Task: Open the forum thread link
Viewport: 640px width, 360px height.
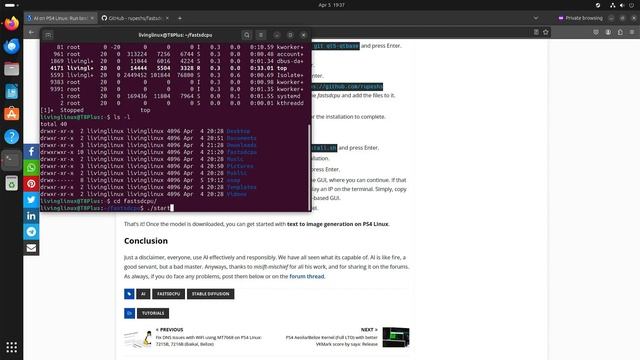Action: tap(307, 276)
